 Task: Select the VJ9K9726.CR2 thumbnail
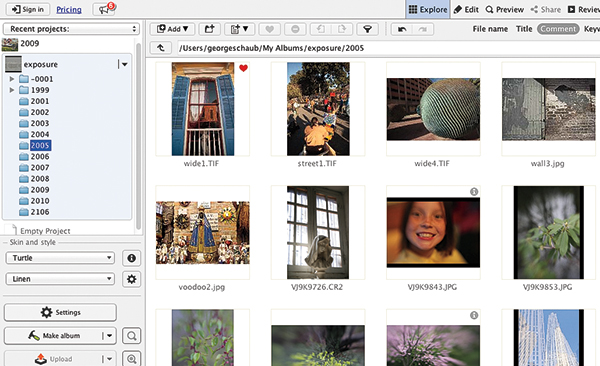point(318,233)
